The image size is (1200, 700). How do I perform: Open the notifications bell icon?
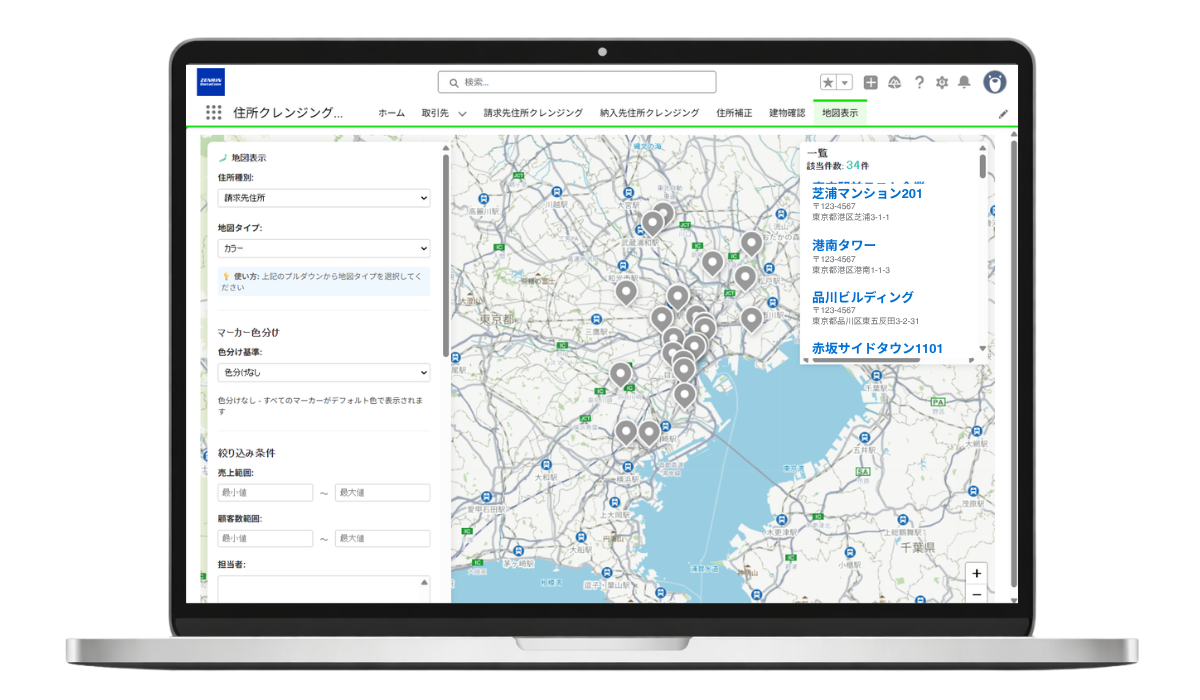pos(964,82)
